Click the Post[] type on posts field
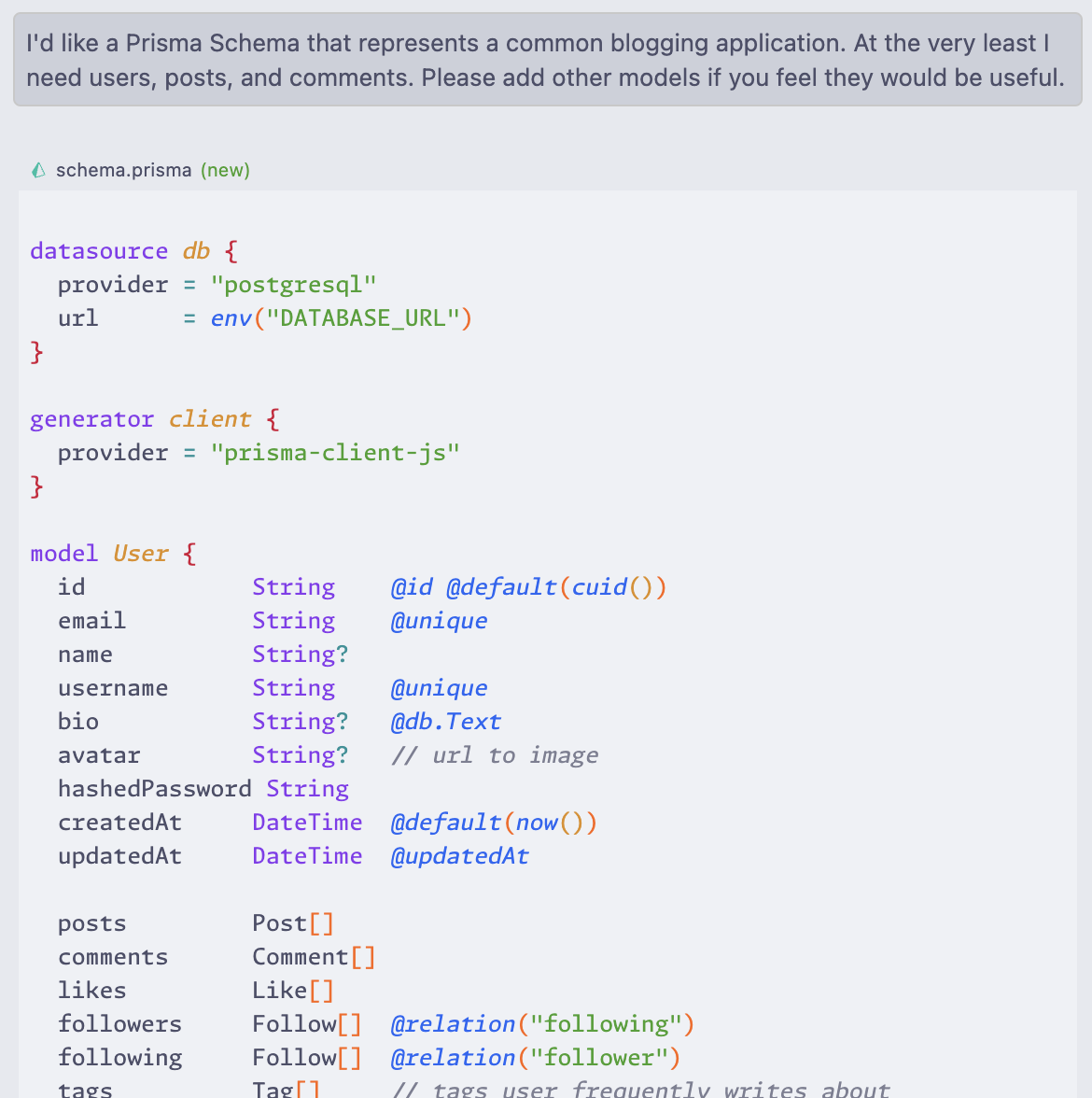Viewport: 1092px width, 1098px height. (x=292, y=923)
